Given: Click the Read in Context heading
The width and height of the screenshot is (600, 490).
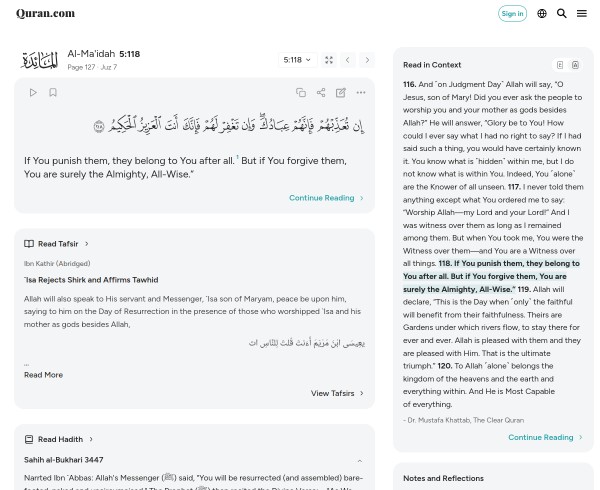Looking at the screenshot, I should [x=432, y=65].
